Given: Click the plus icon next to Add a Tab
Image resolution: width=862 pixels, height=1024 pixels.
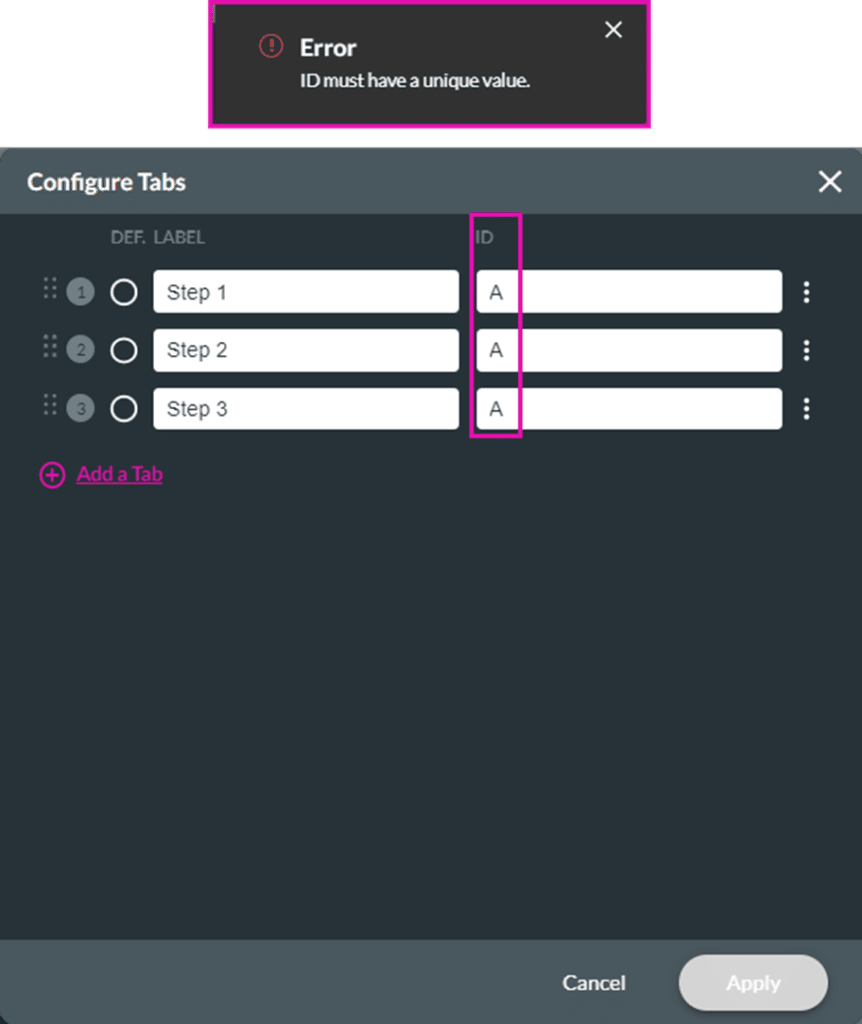Looking at the screenshot, I should click(52, 475).
